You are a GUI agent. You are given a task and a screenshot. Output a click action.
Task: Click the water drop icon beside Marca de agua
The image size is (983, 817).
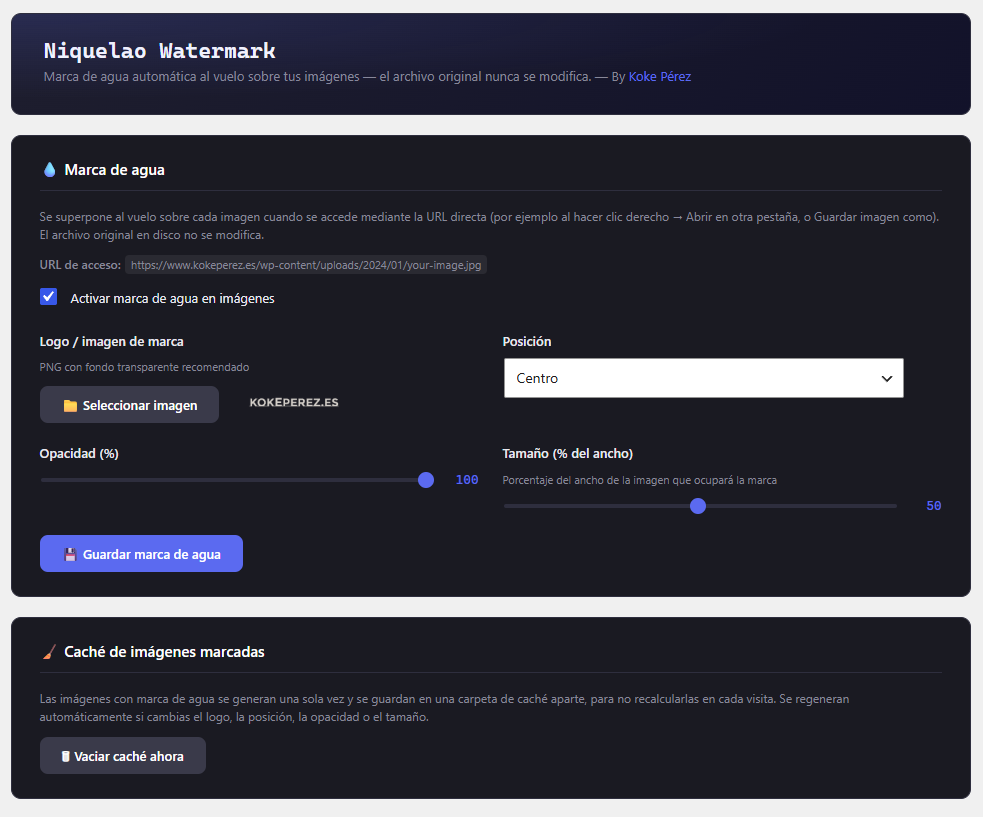(x=50, y=169)
